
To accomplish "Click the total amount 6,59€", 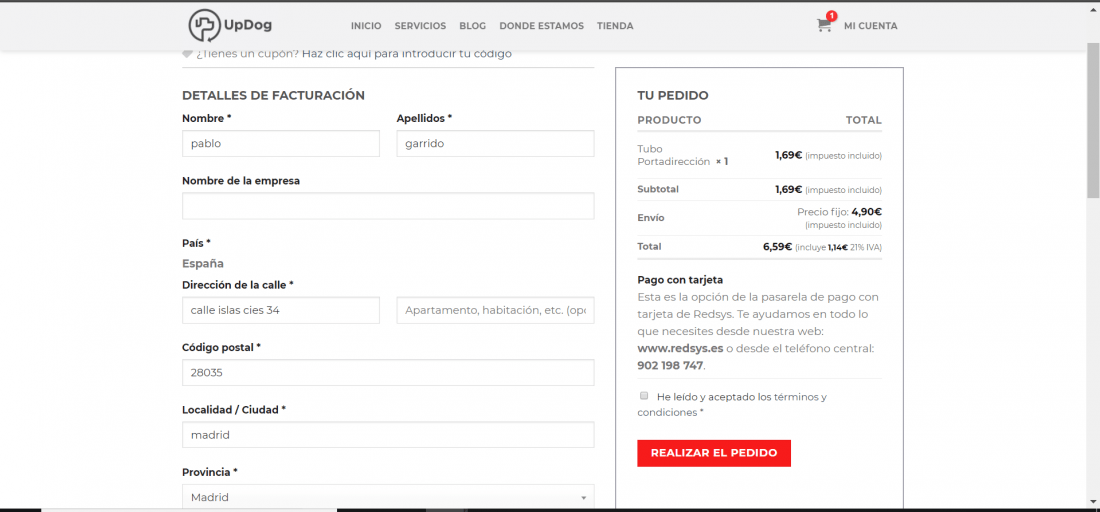I will [x=777, y=246].
